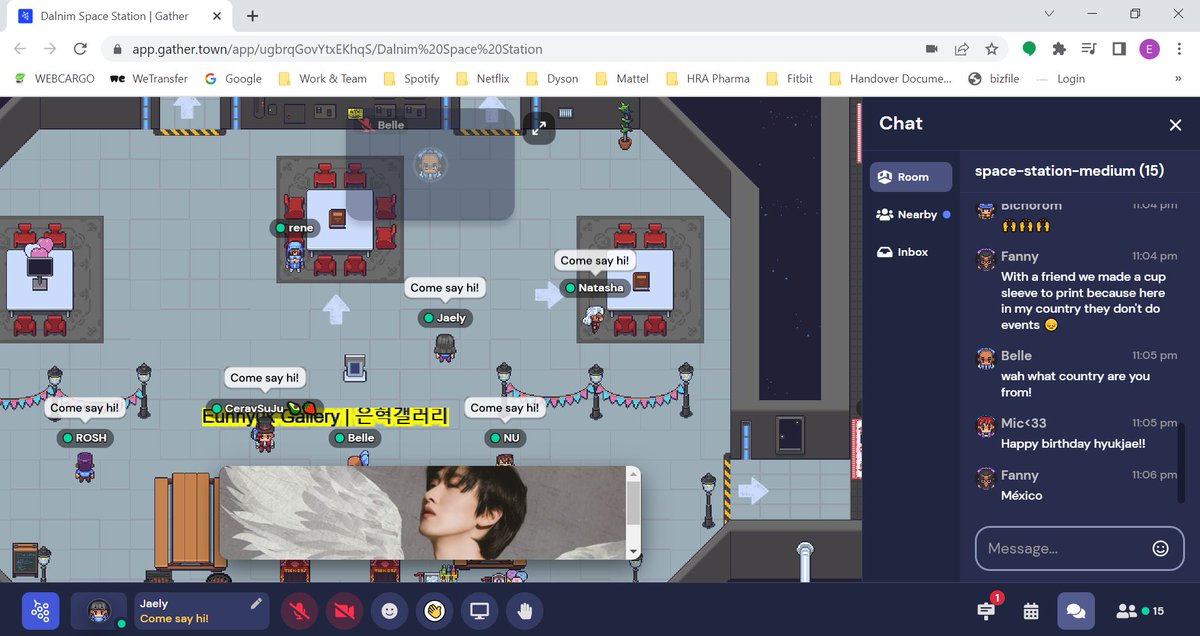Toggle the browser side panel icon

[x=1119, y=48]
